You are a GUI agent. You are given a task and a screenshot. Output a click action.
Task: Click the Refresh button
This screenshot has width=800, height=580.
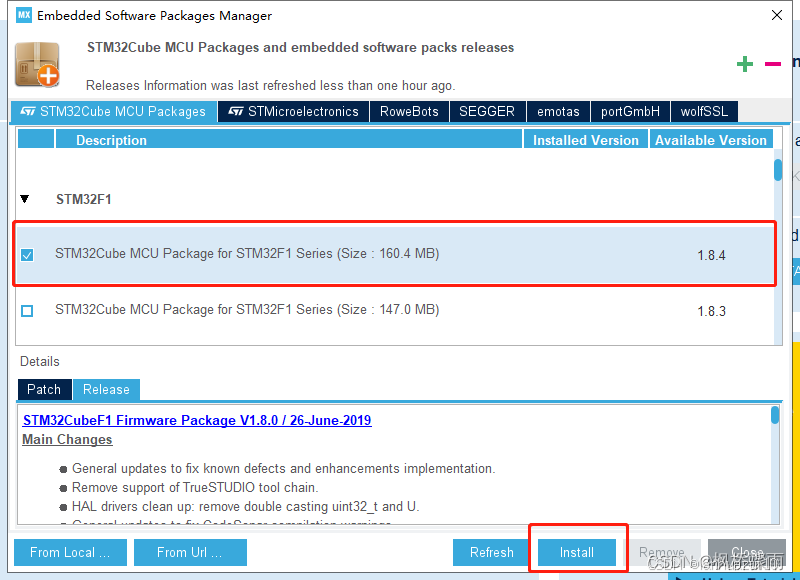(492, 552)
